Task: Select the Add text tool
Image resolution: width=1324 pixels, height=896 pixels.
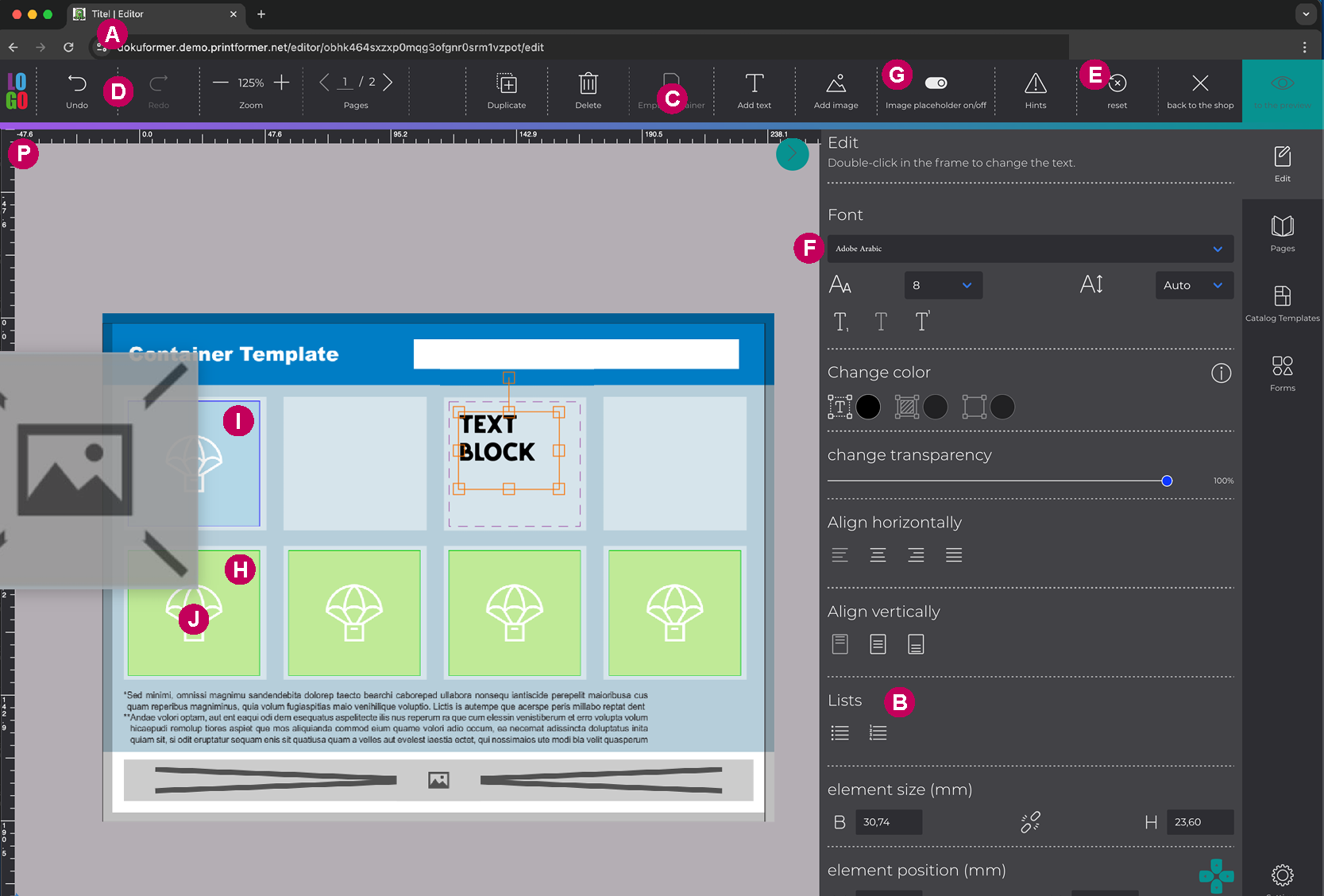Action: pyautogui.click(x=754, y=83)
